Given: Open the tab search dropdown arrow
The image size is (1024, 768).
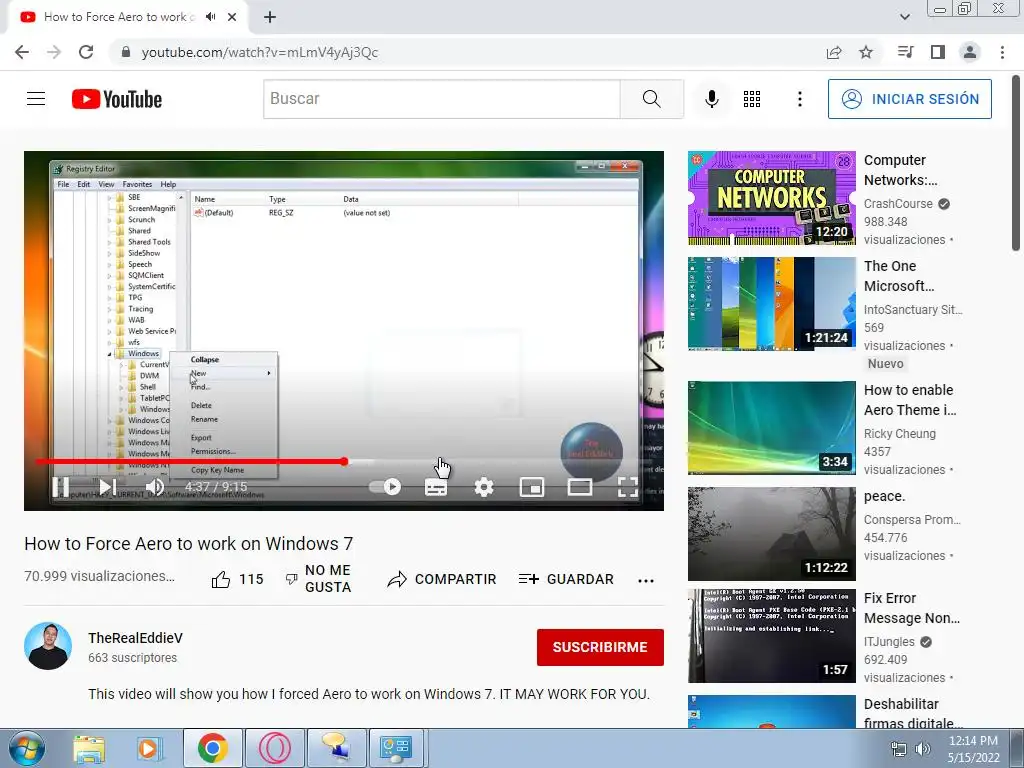Looking at the screenshot, I should point(904,17).
